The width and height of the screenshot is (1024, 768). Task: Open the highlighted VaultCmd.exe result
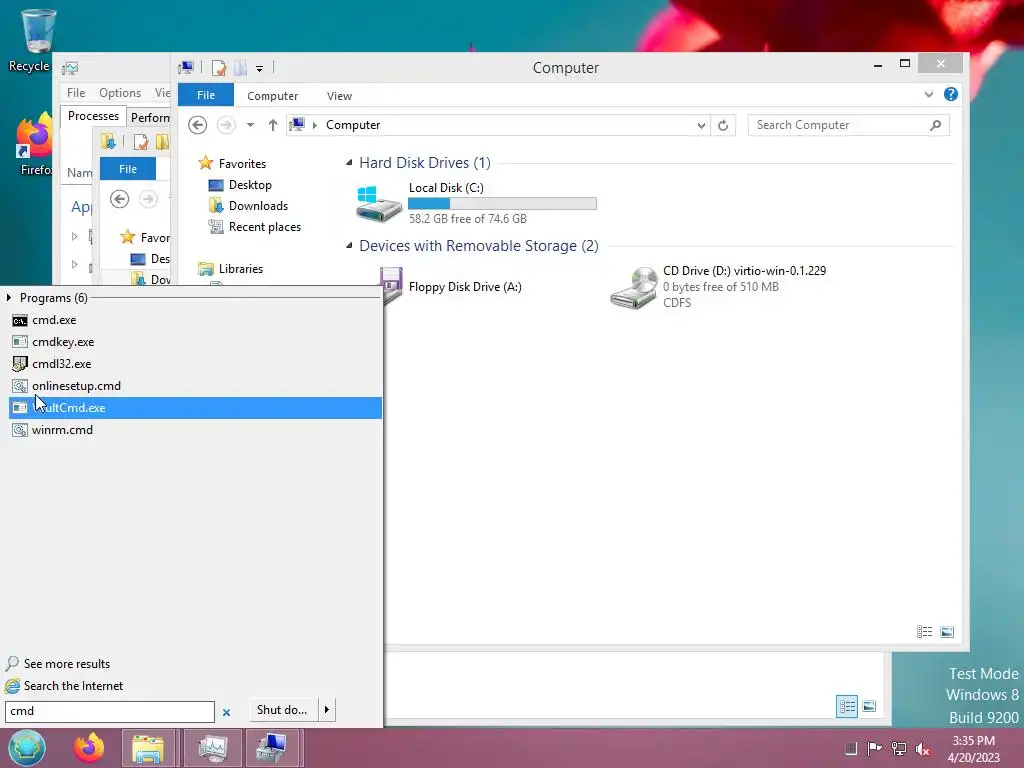click(195, 408)
